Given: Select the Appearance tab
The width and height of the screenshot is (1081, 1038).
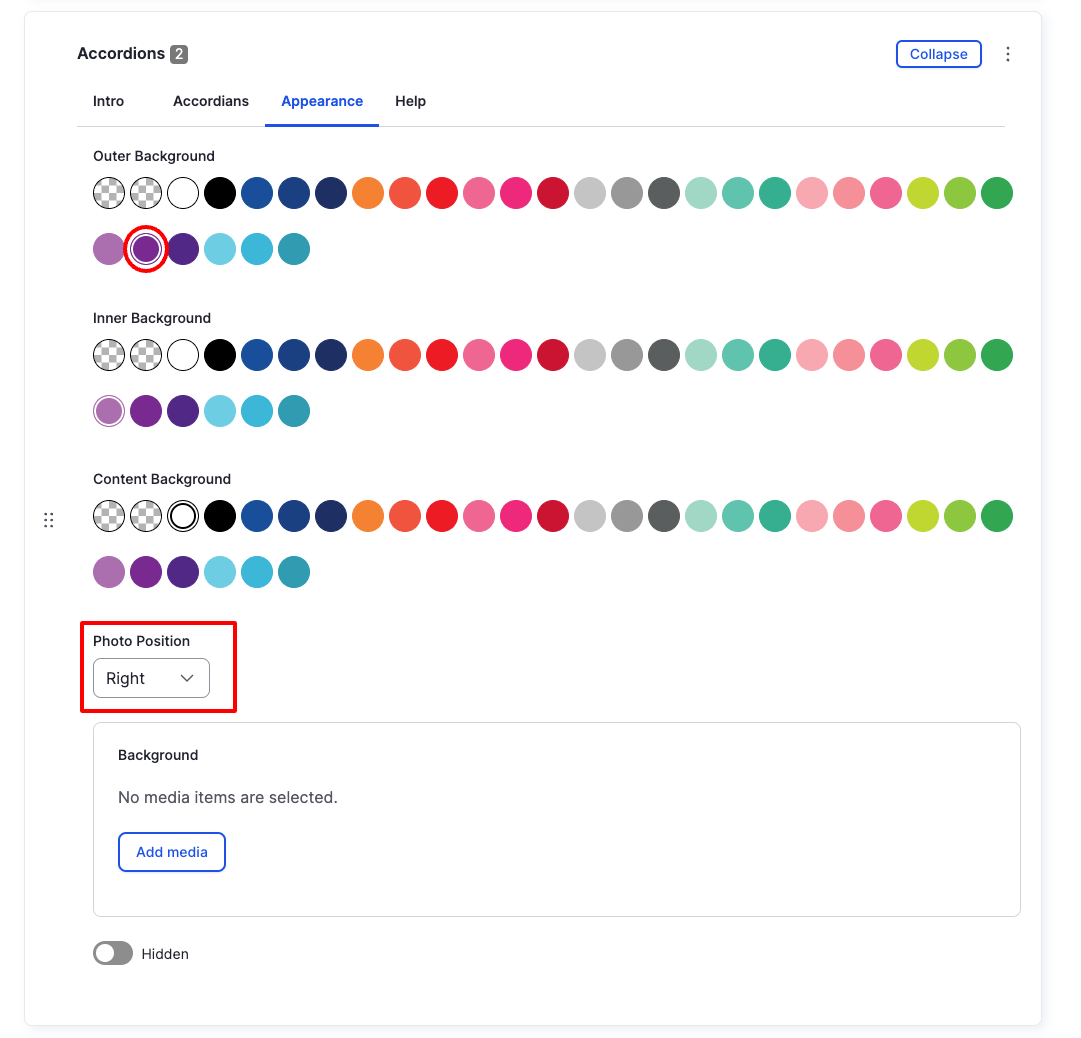Looking at the screenshot, I should [322, 101].
